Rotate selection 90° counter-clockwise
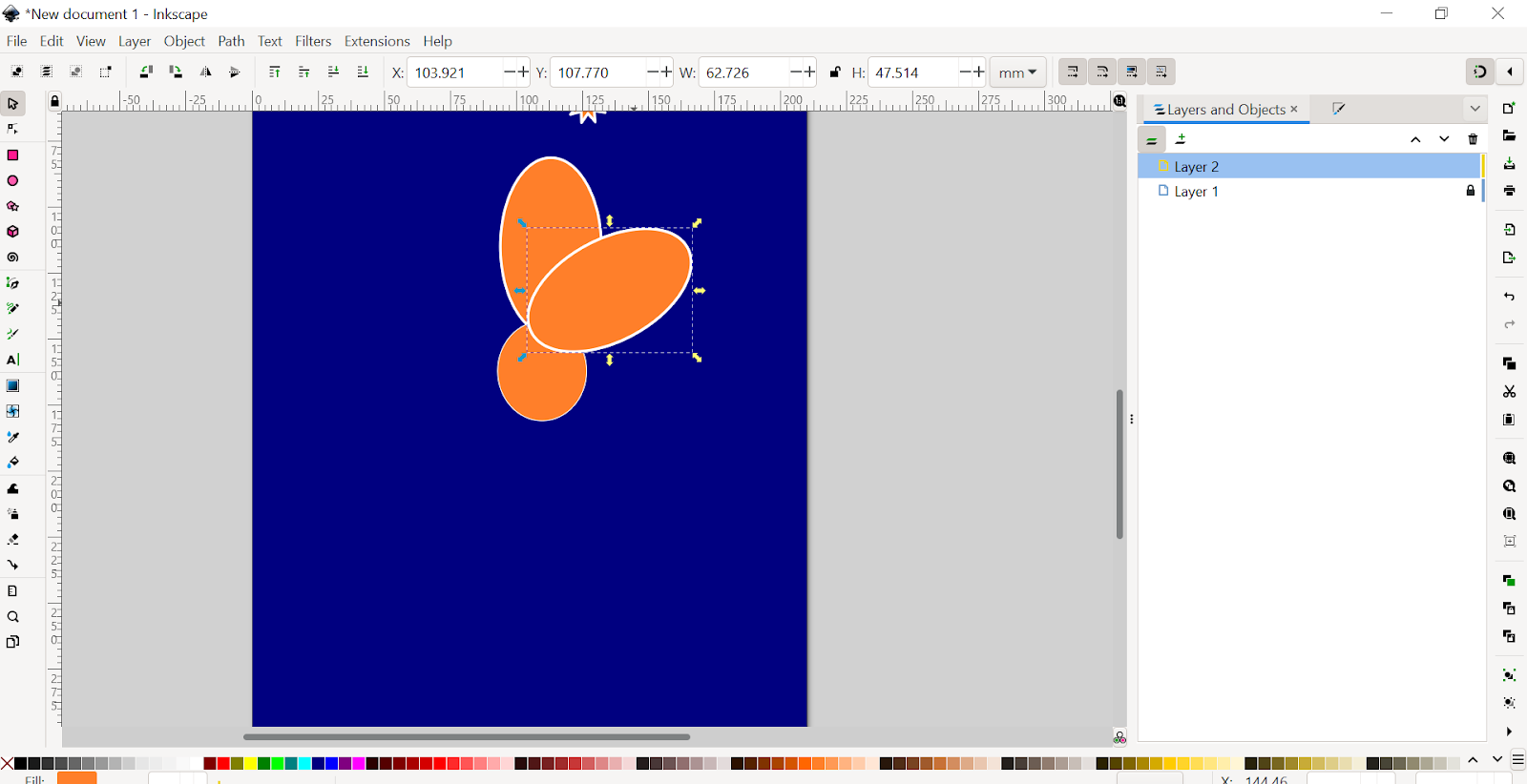This screenshot has width=1527, height=784. point(146,72)
